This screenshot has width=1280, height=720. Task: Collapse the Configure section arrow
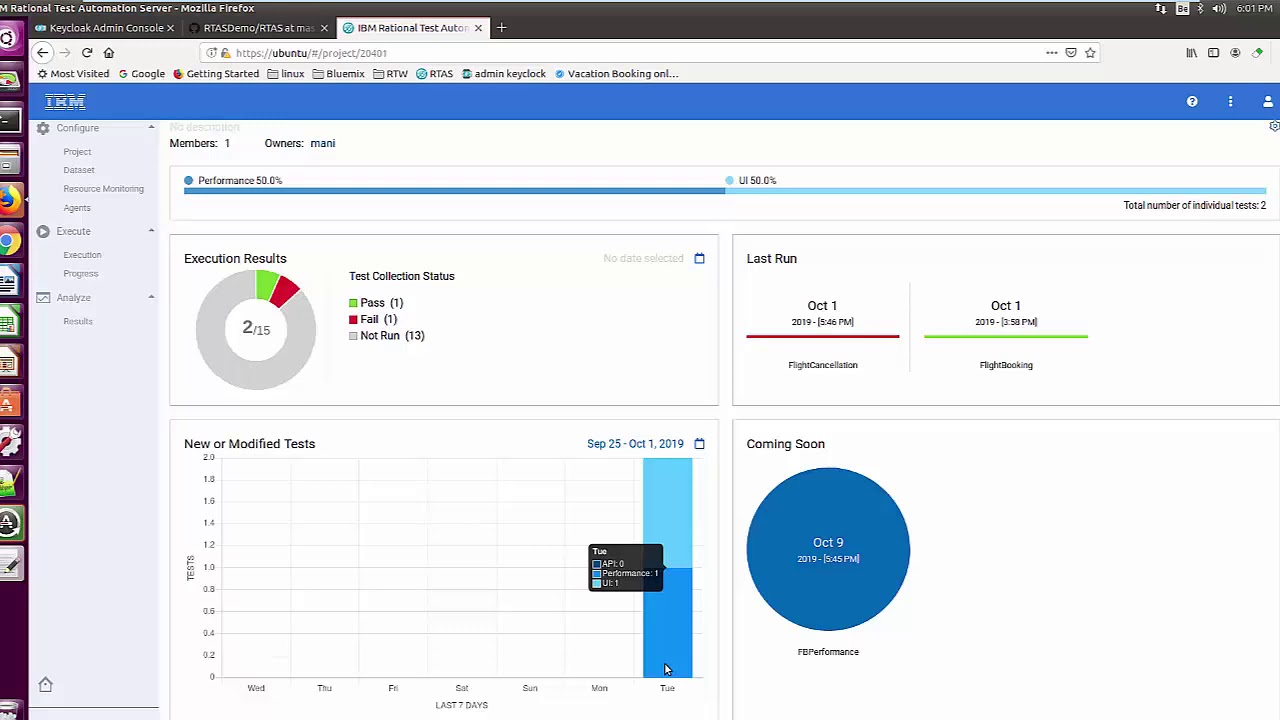[x=151, y=127]
